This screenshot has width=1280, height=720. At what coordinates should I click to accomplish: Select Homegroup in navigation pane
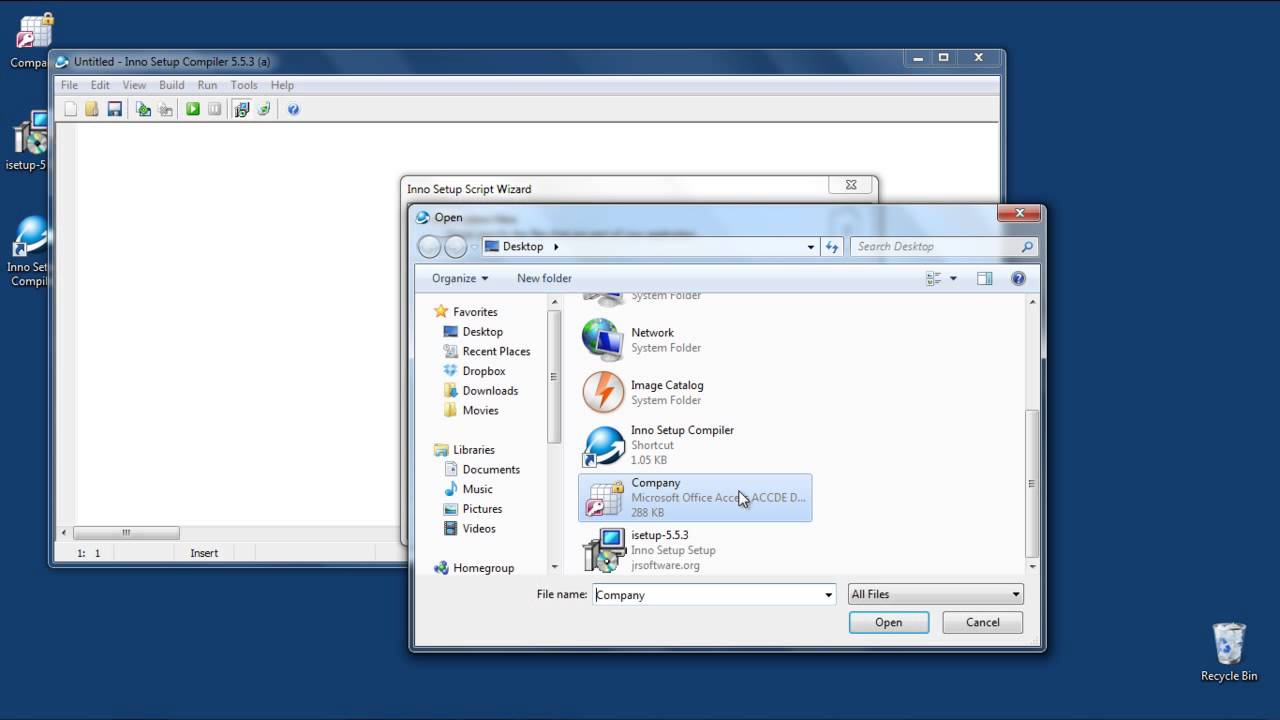click(483, 568)
